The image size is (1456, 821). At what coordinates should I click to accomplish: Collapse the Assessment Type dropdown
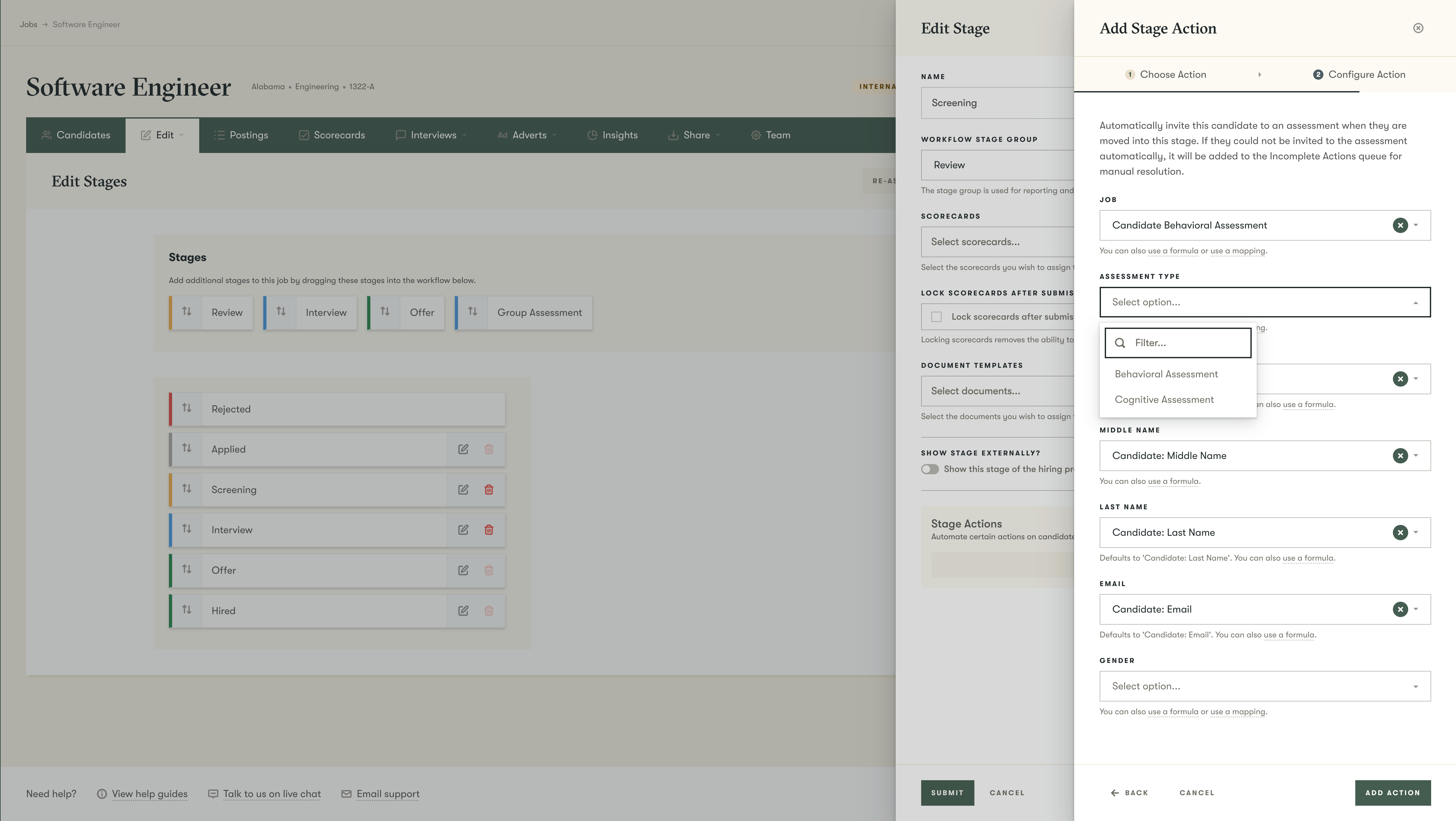click(x=1415, y=302)
